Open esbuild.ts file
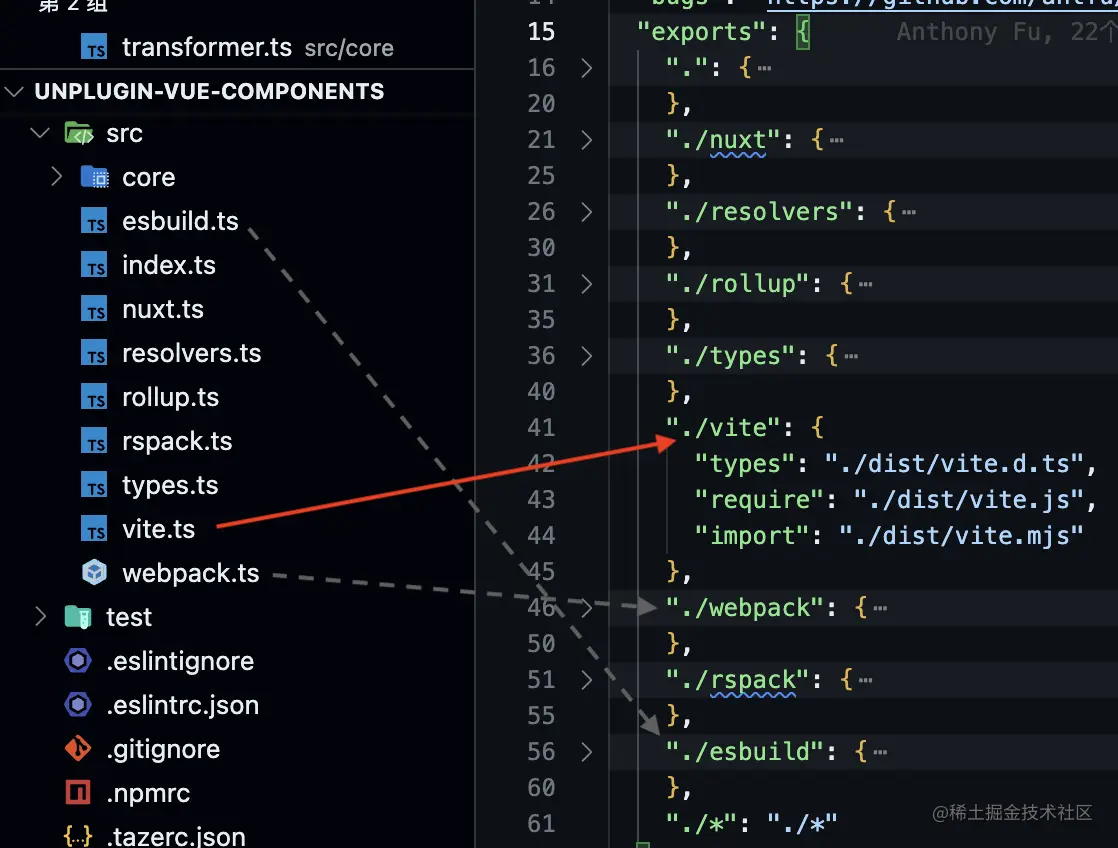 coord(180,221)
